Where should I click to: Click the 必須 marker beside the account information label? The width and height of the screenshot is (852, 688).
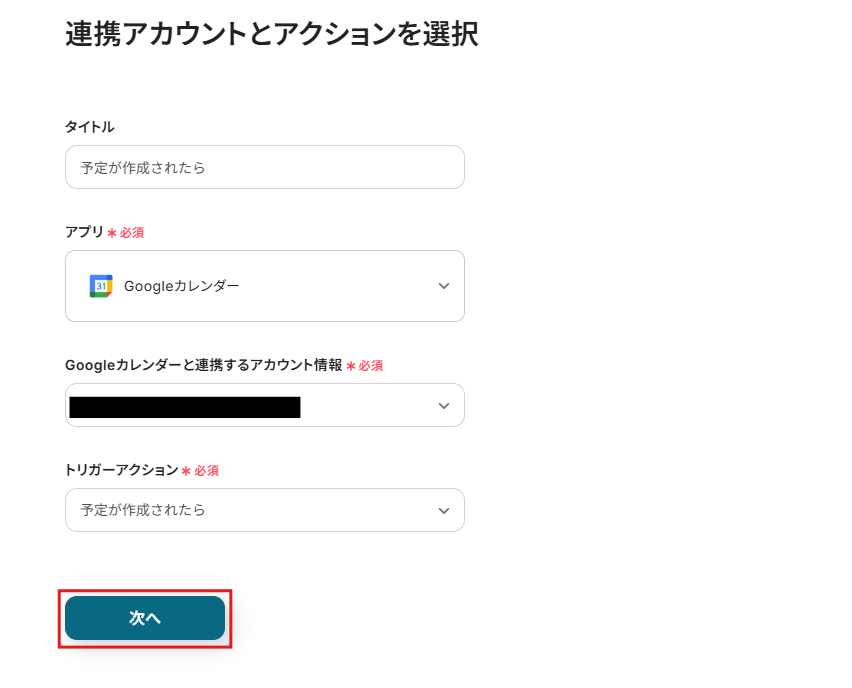[x=371, y=366]
